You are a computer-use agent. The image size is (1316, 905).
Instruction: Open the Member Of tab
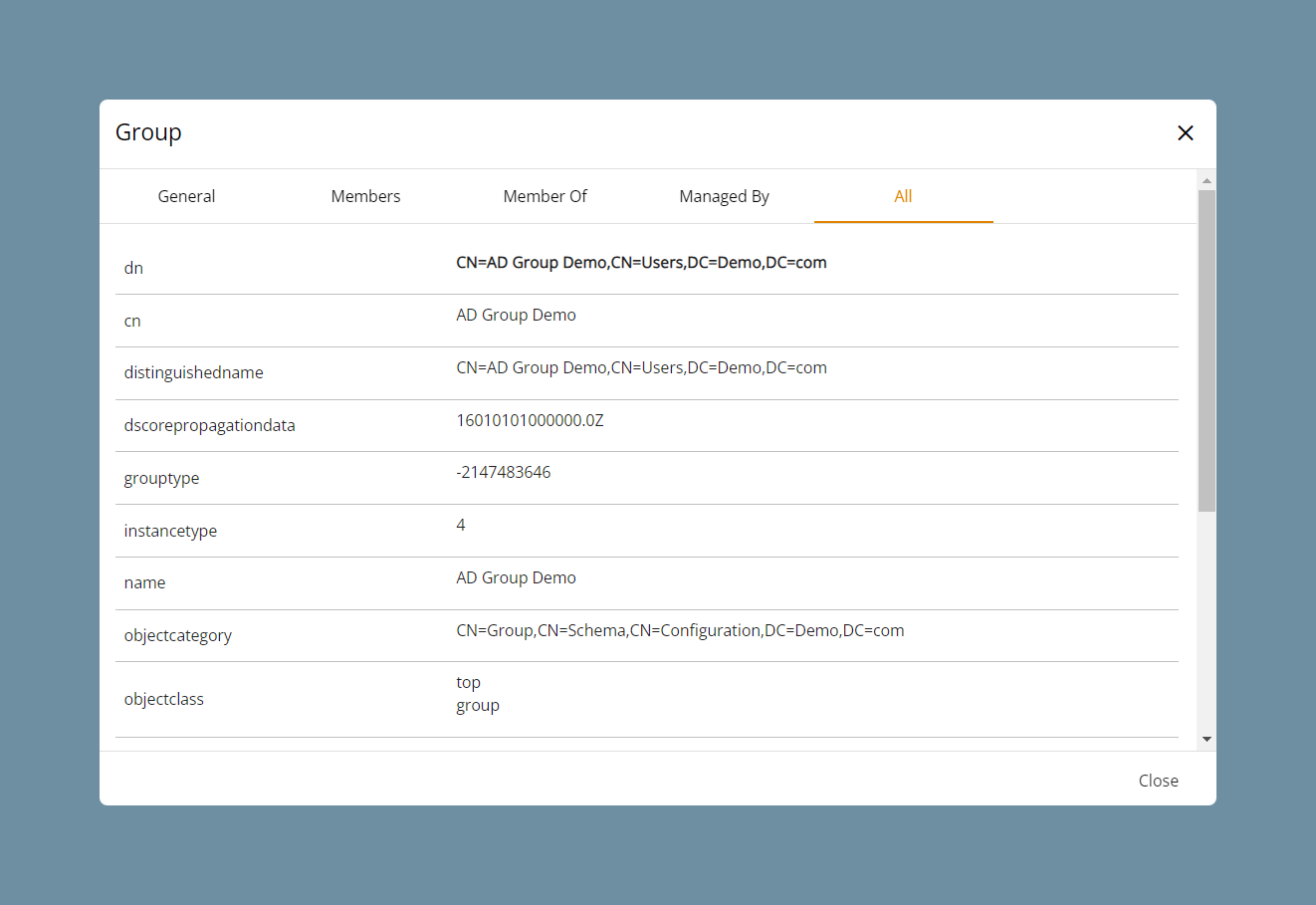click(x=545, y=196)
